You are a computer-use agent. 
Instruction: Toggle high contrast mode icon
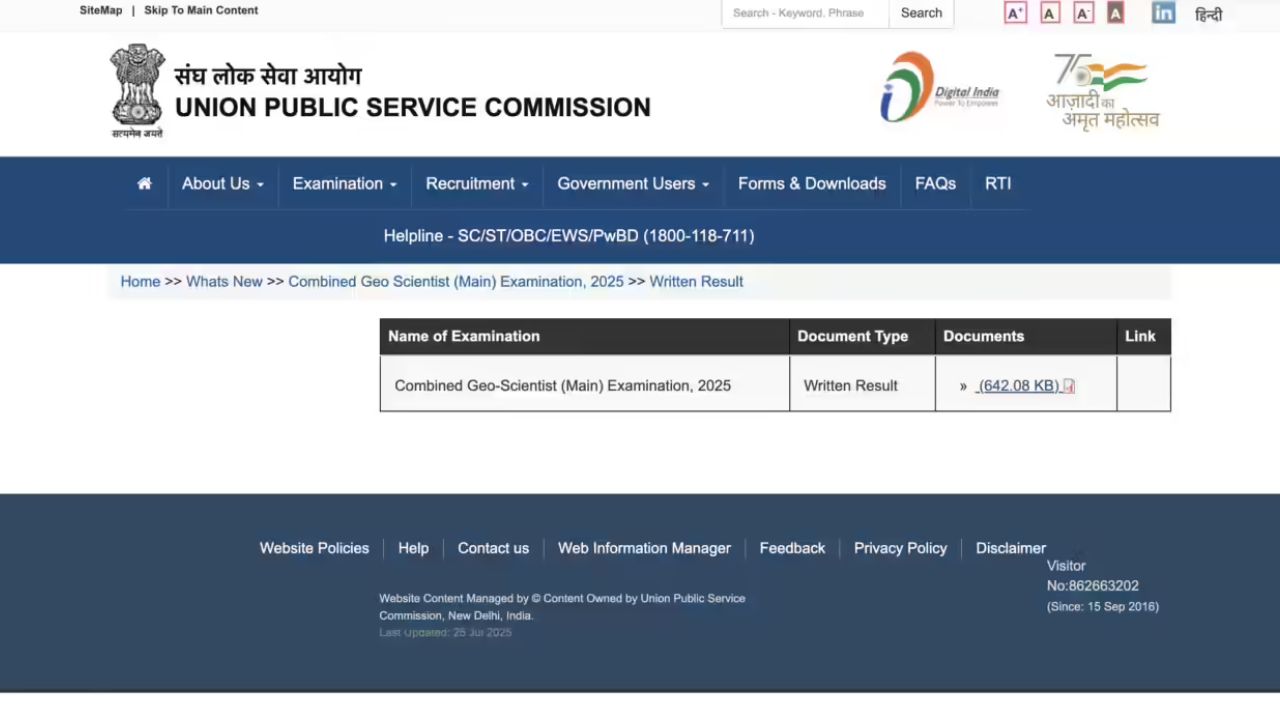coord(1115,13)
